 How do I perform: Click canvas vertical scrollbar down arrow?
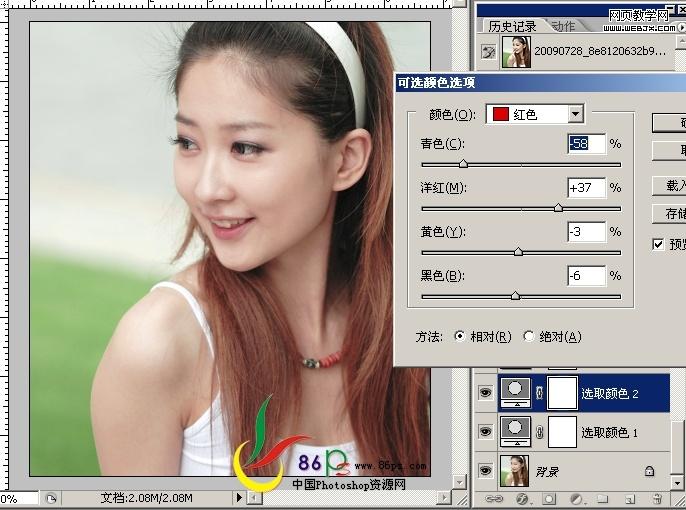pos(459,482)
